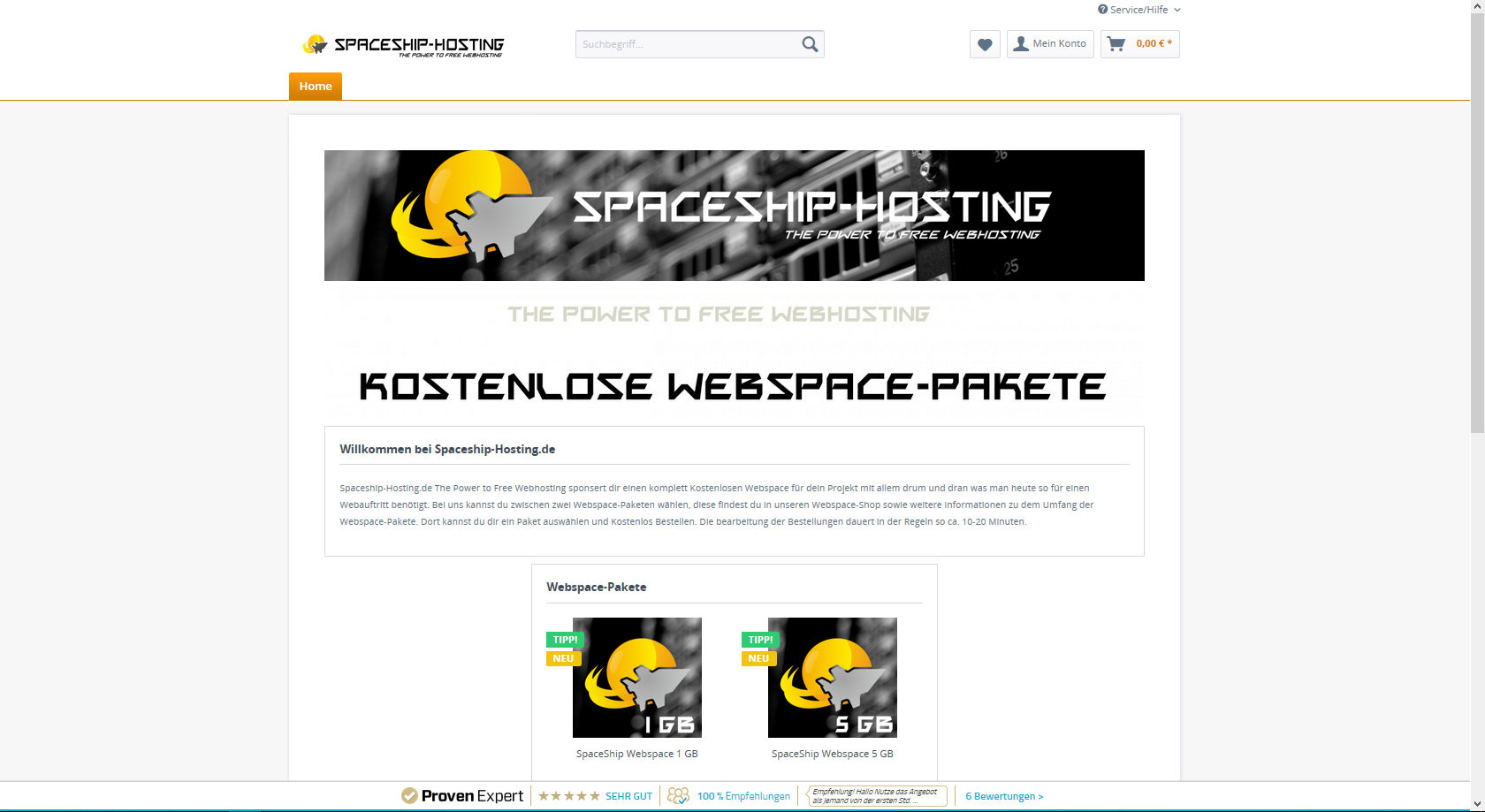Click the Mein Konto person icon
The height and width of the screenshot is (812, 1485).
coord(1021,44)
